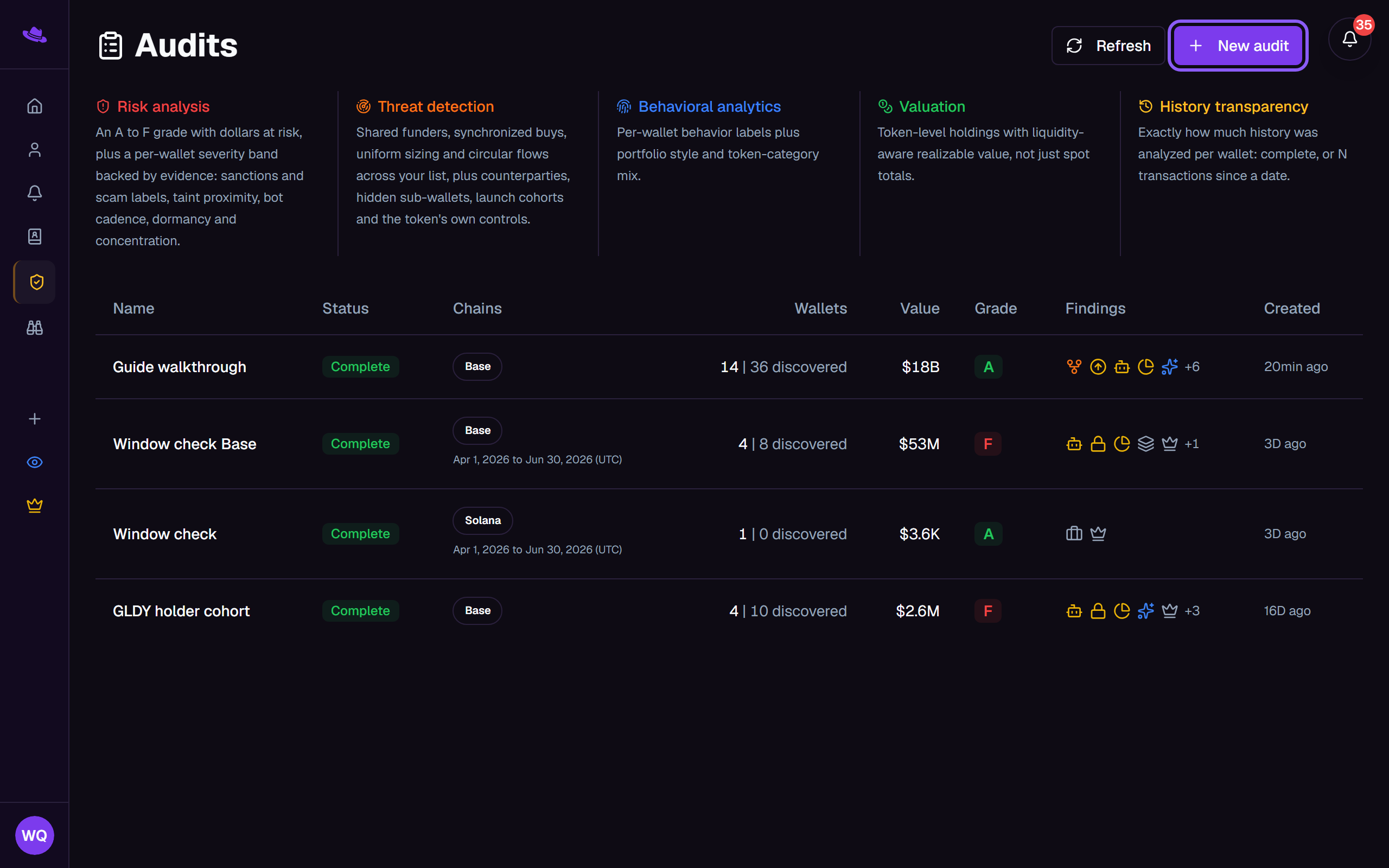Start a New audit
Image resolution: width=1389 pixels, height=868 pixels.
click(x=1238, y=46)
